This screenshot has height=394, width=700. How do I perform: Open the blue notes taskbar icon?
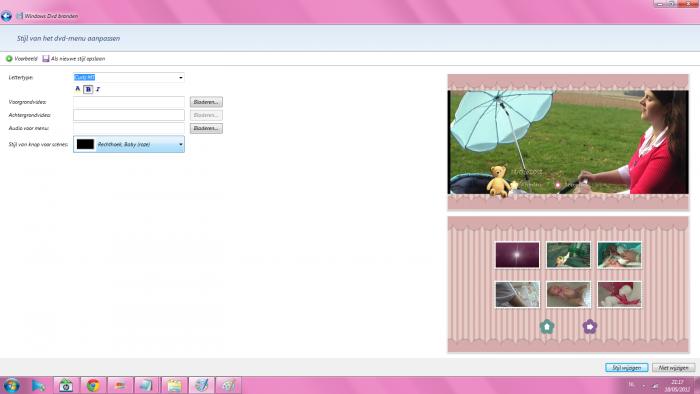click(x=147, y=385)
